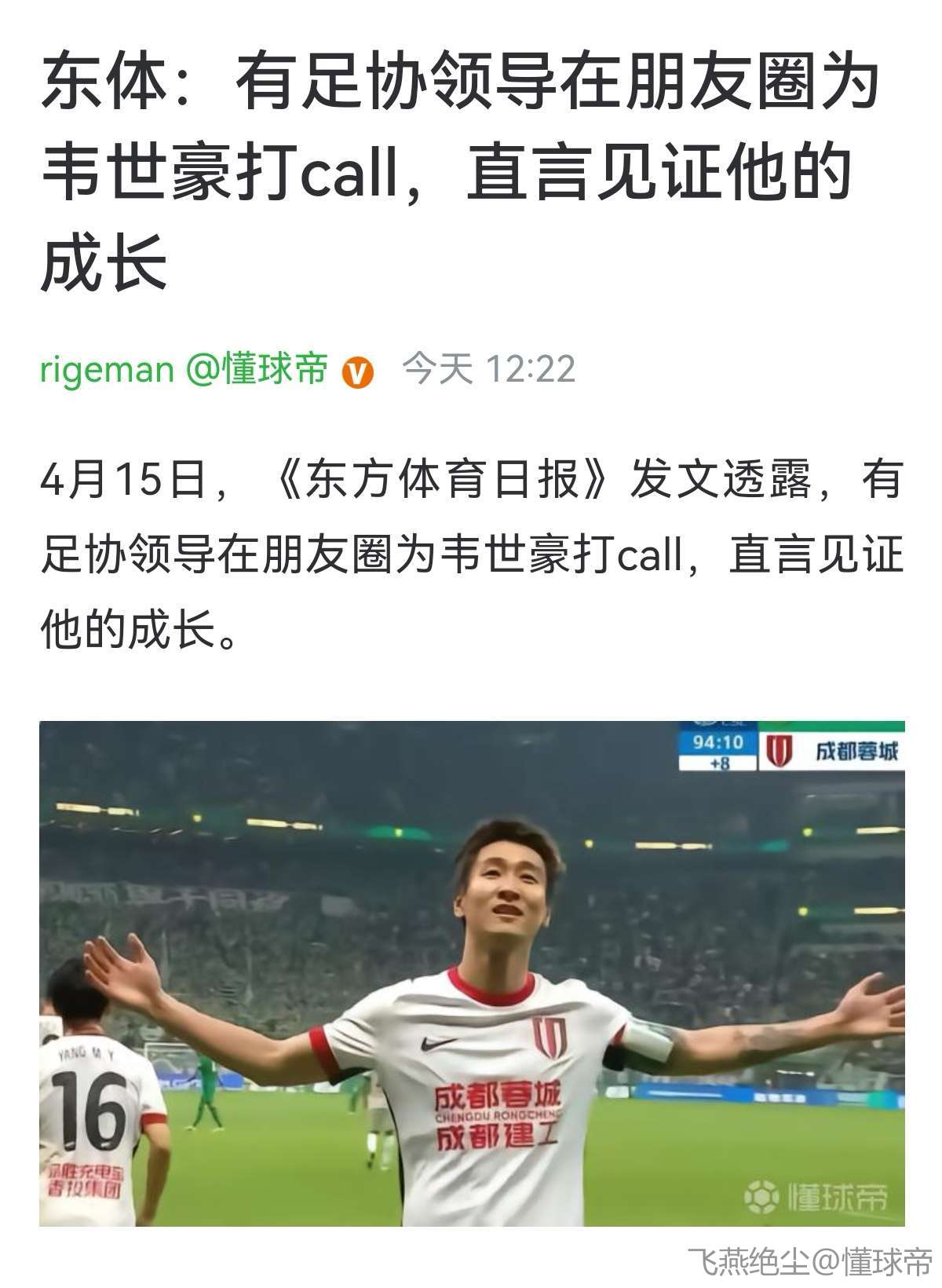942x1288 pixels.
Task: Click the 今天 12:22 timestamp
Action: click(x=488, y=368)
